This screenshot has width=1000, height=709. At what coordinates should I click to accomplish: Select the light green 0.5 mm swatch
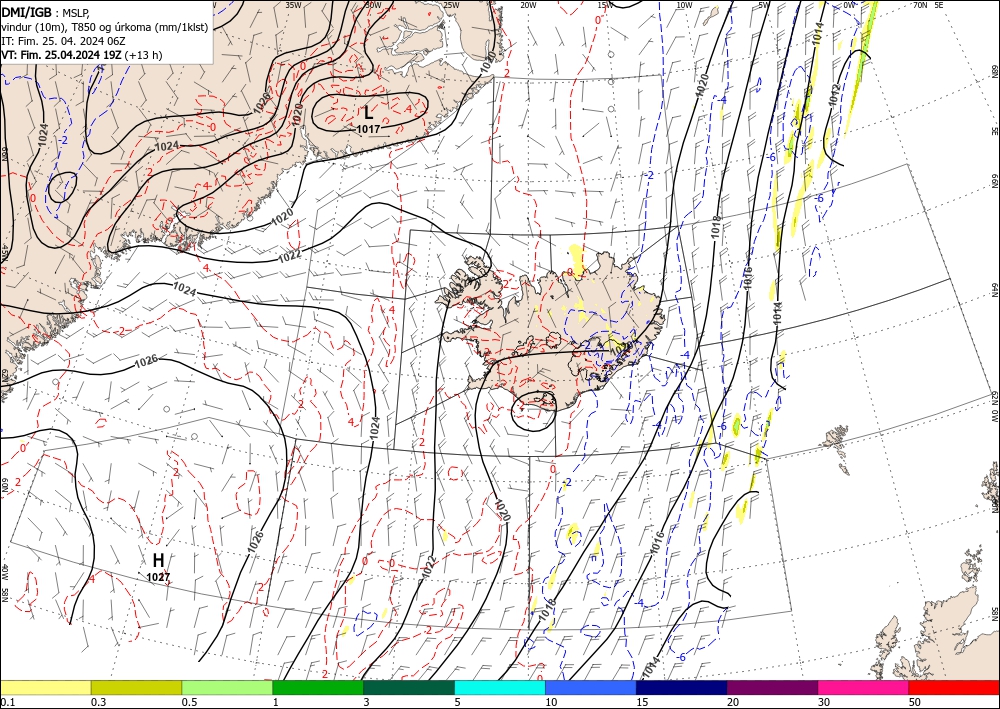point(227,687)
